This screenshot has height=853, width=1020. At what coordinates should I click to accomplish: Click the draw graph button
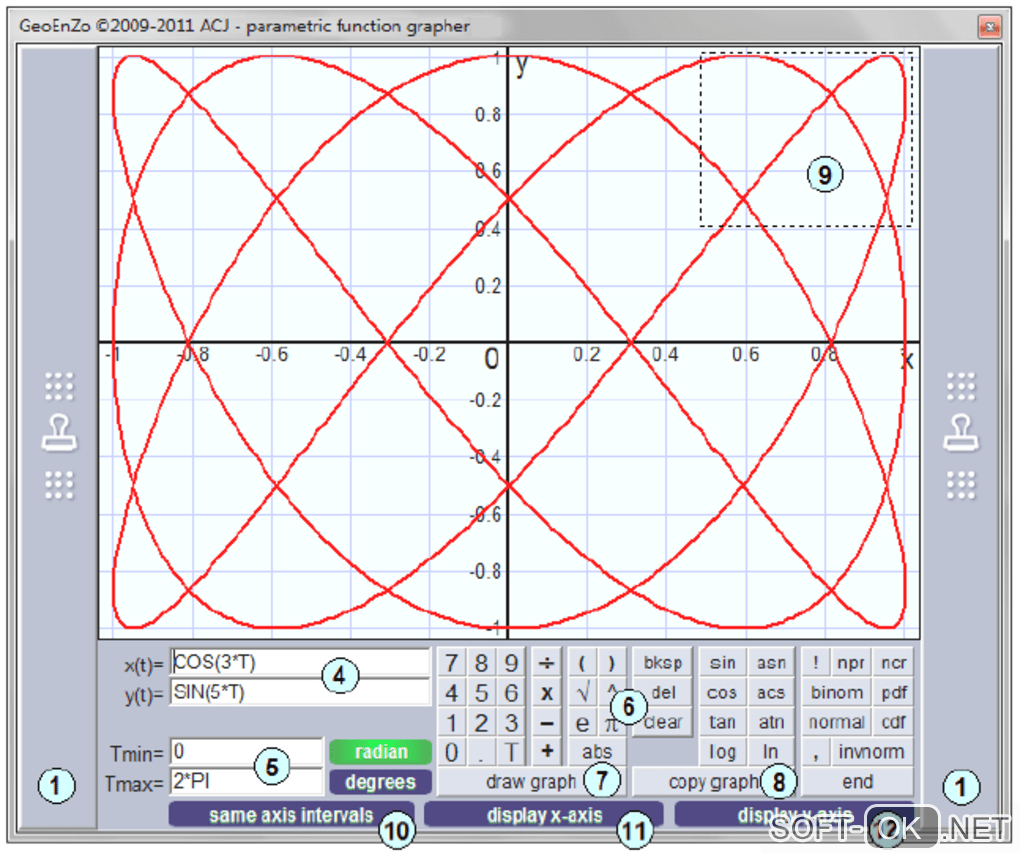point(531,781)
